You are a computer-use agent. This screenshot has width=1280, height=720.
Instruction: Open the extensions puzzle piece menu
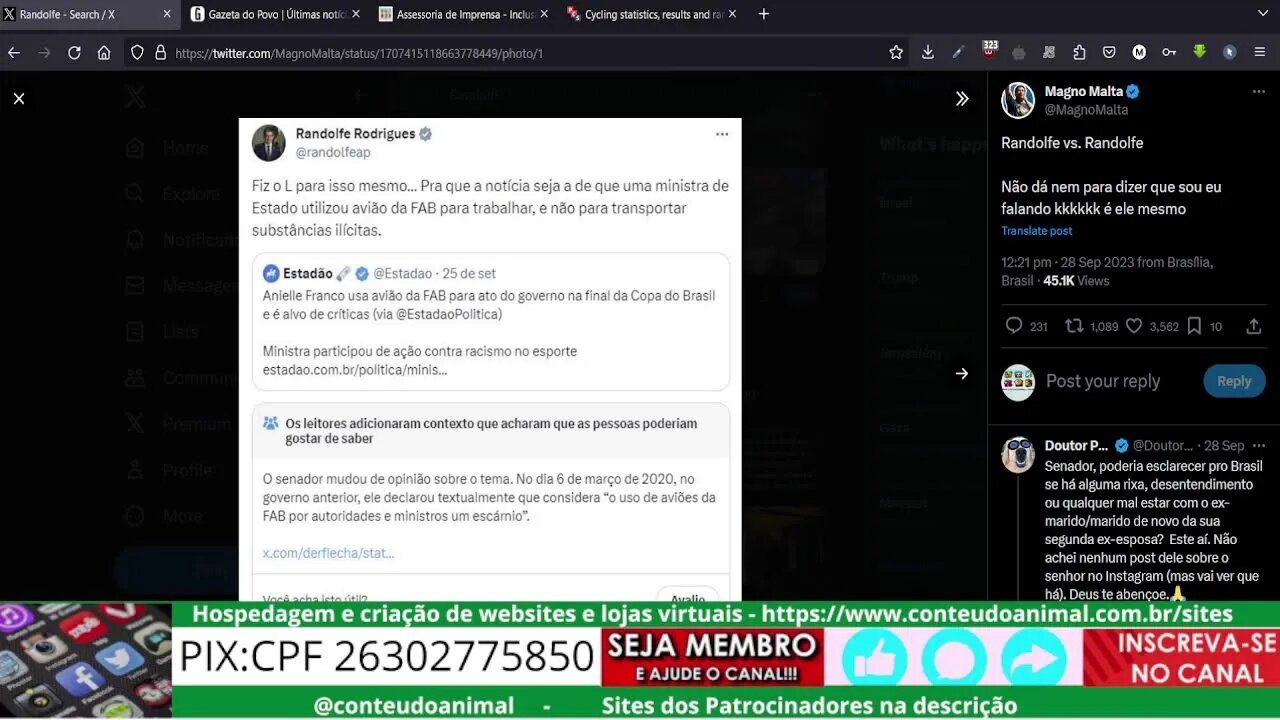point(1079,53)
